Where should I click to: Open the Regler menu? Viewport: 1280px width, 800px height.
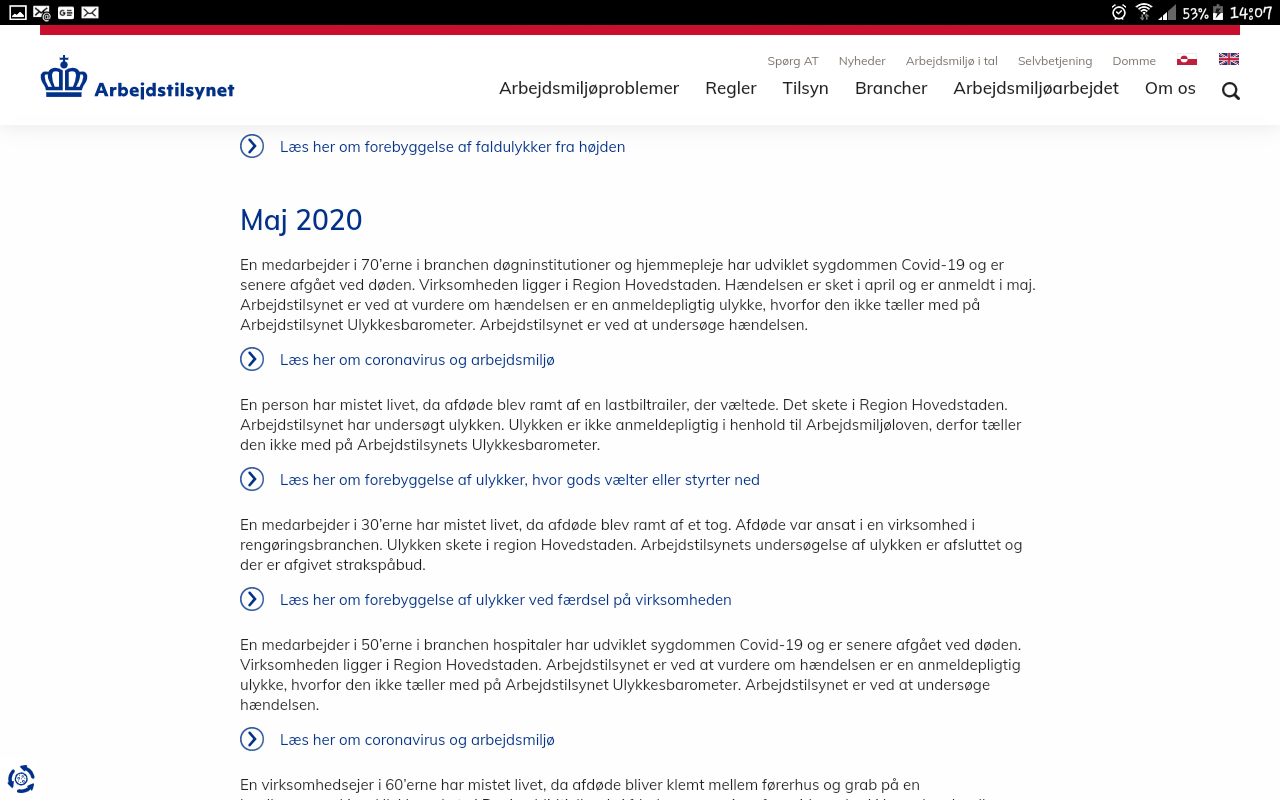coord(731,88)
